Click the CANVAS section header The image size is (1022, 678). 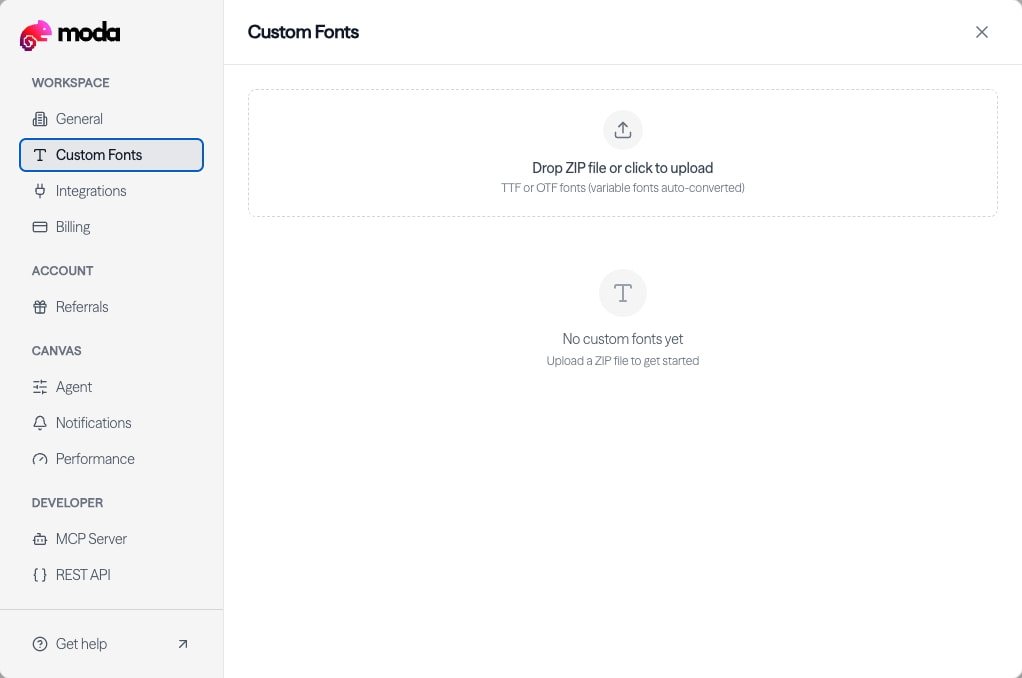point(57,351)
